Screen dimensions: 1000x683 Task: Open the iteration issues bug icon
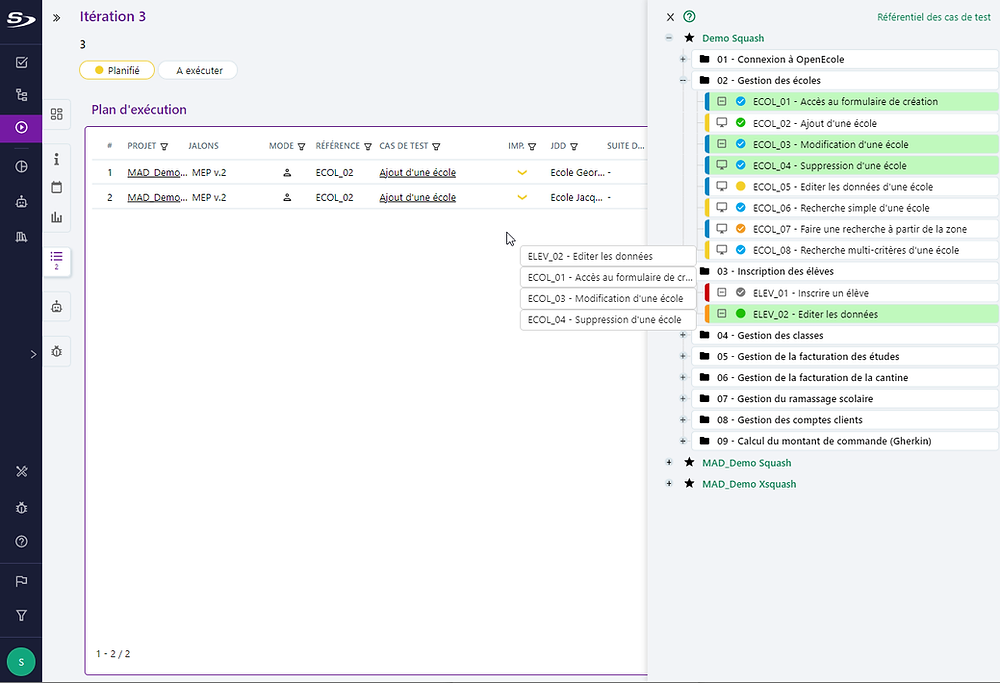57,351
